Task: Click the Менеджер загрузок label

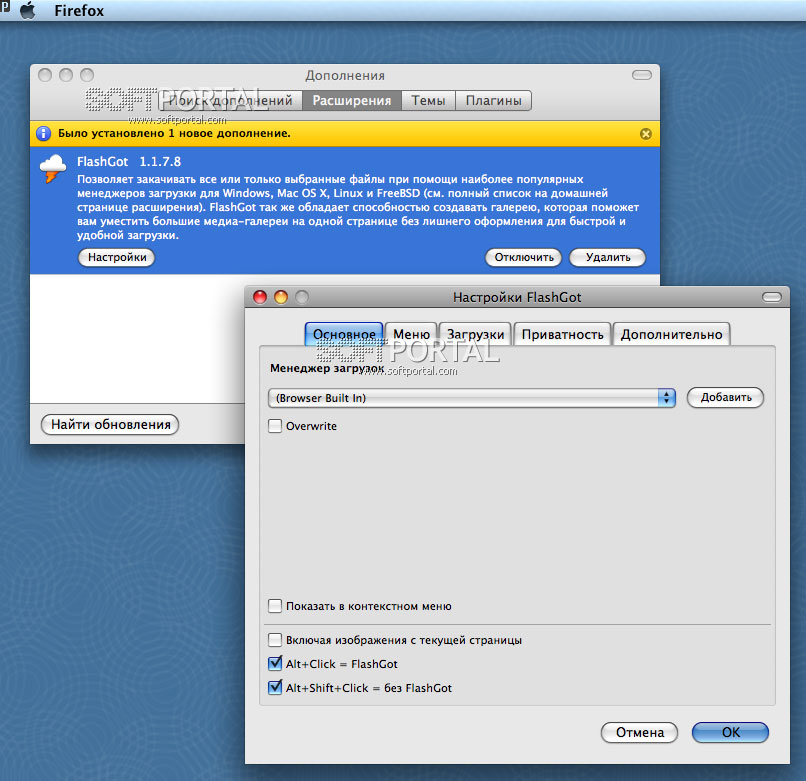Action: pos(327,368)
